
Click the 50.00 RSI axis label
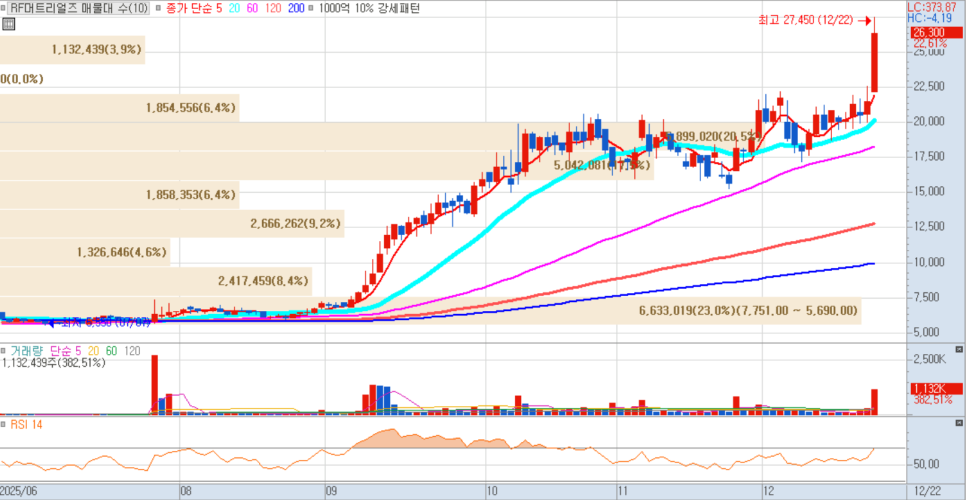coord(928,464)
